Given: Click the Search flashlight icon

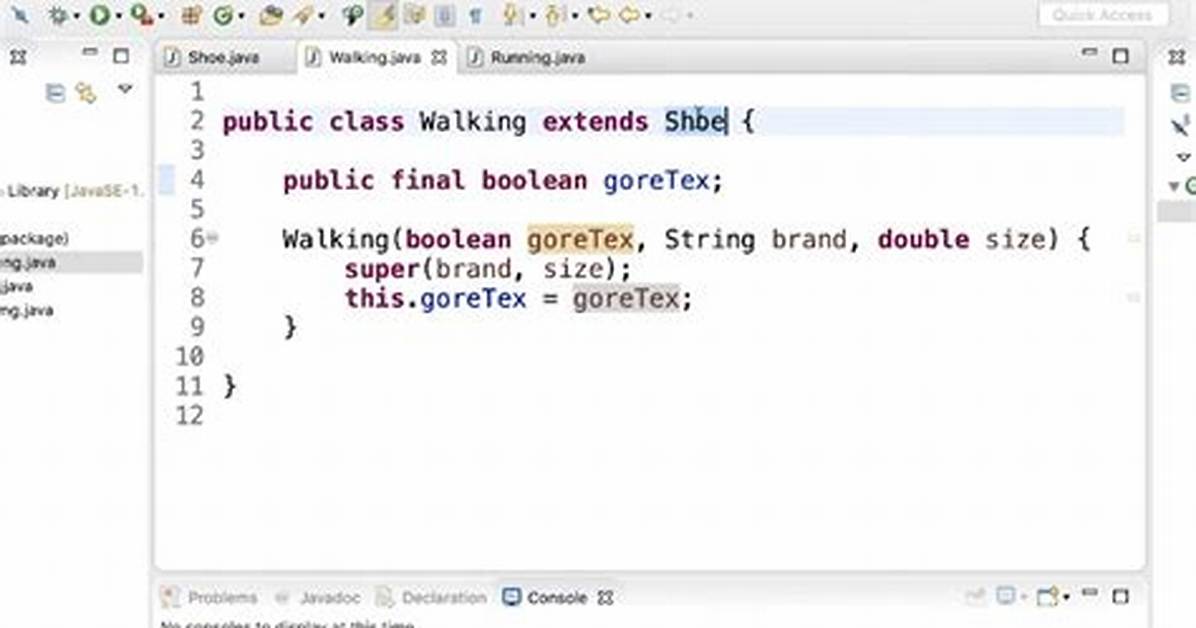Looking at the screenshot, I should click(352, 15).
